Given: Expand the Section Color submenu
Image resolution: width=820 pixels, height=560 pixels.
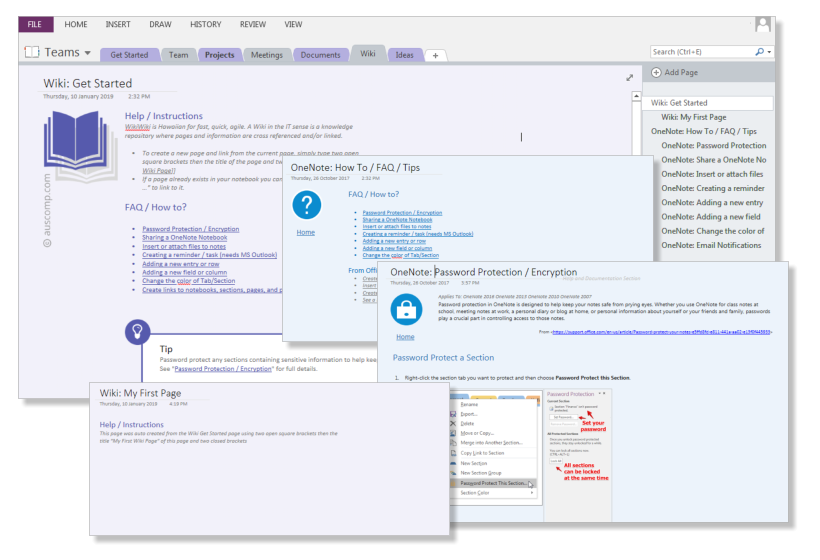Looking at the screenshot, I should click(532, 493).
